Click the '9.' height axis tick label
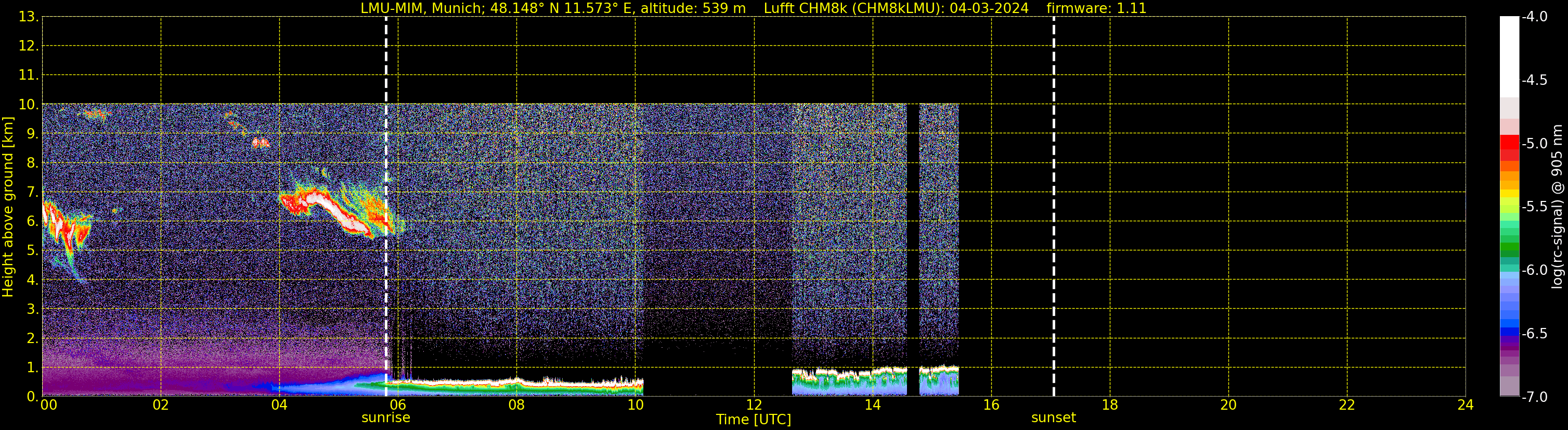Image resolution: width=1568 pixels, height=430 pixels. click(x=32, y=134)
